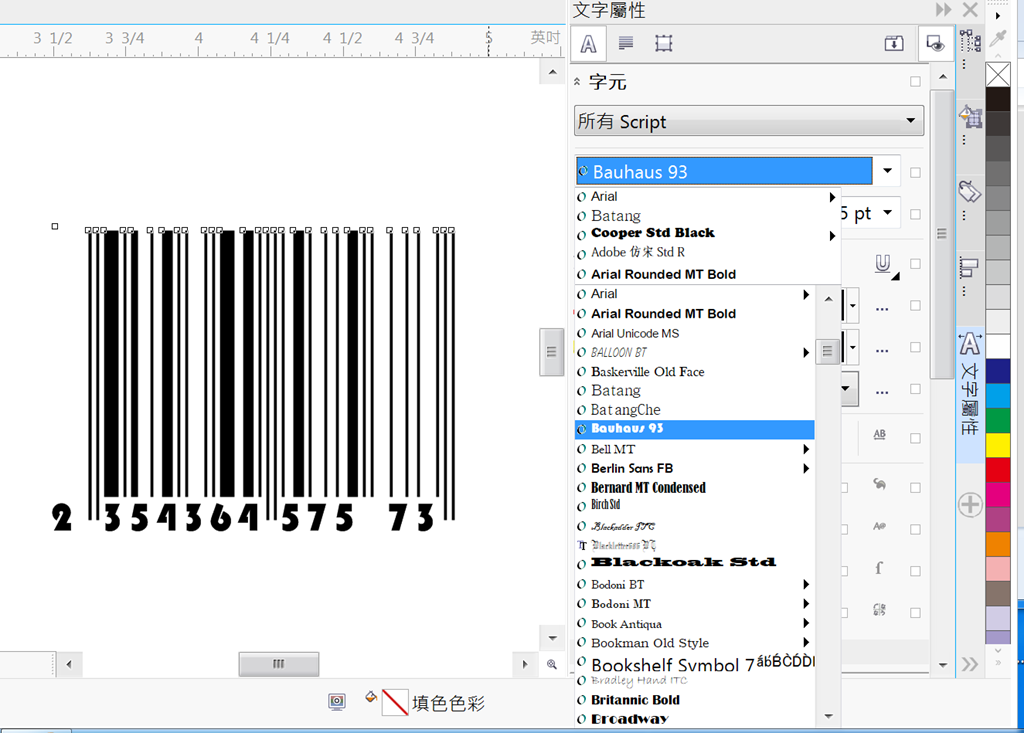Toggle checkbox beside the AB caps icon
The width and height of the screenshot is (1024, 733).
(x=916, y=438)
